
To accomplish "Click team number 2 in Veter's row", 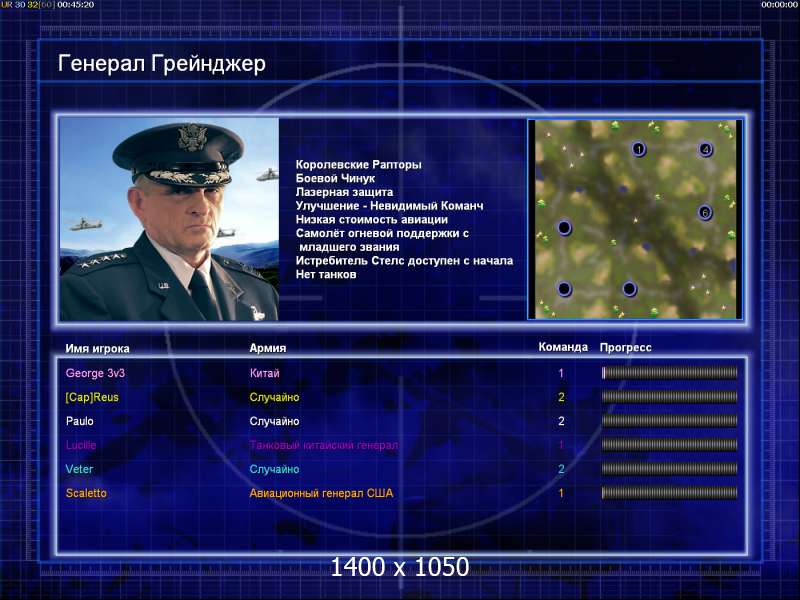I will click(x=561, y=469).
